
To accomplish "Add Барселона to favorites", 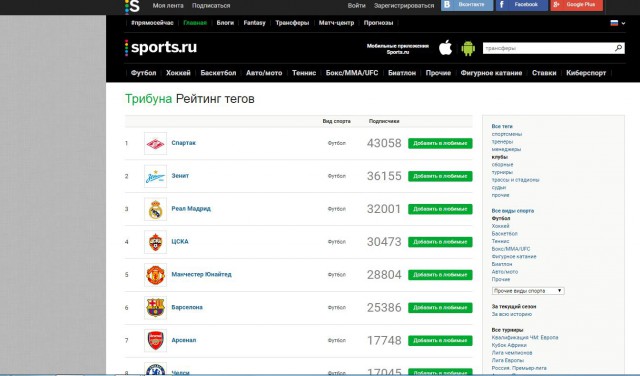I will [440, 308].
